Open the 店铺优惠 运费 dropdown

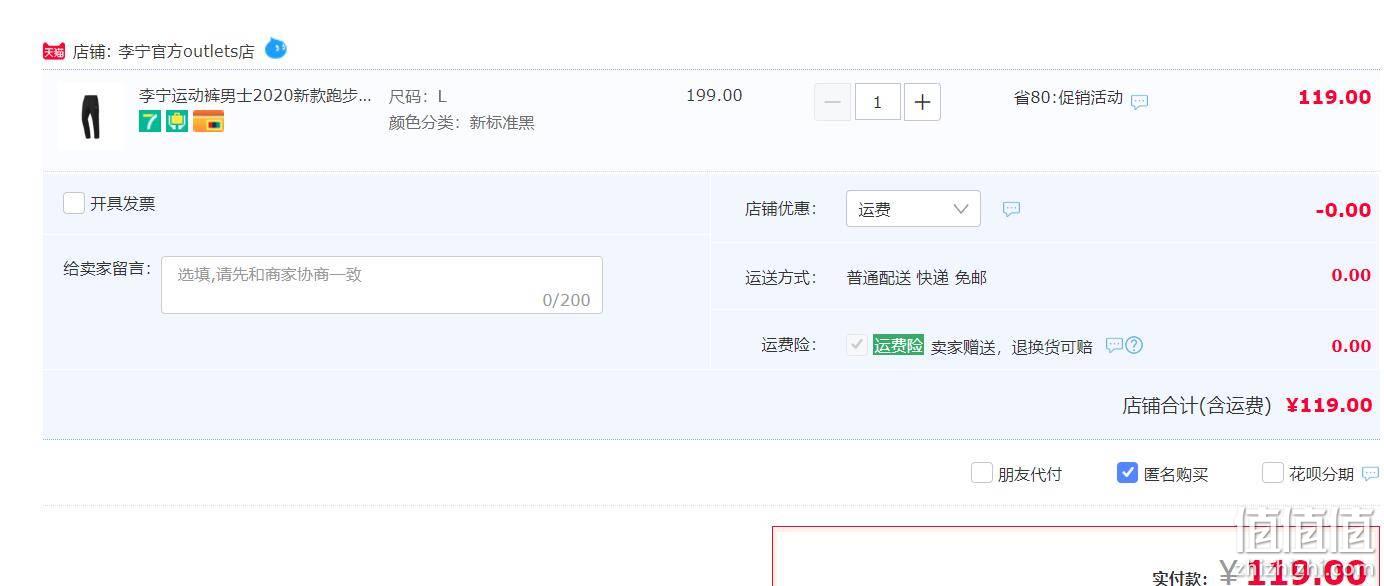click(x=913, y=209)
